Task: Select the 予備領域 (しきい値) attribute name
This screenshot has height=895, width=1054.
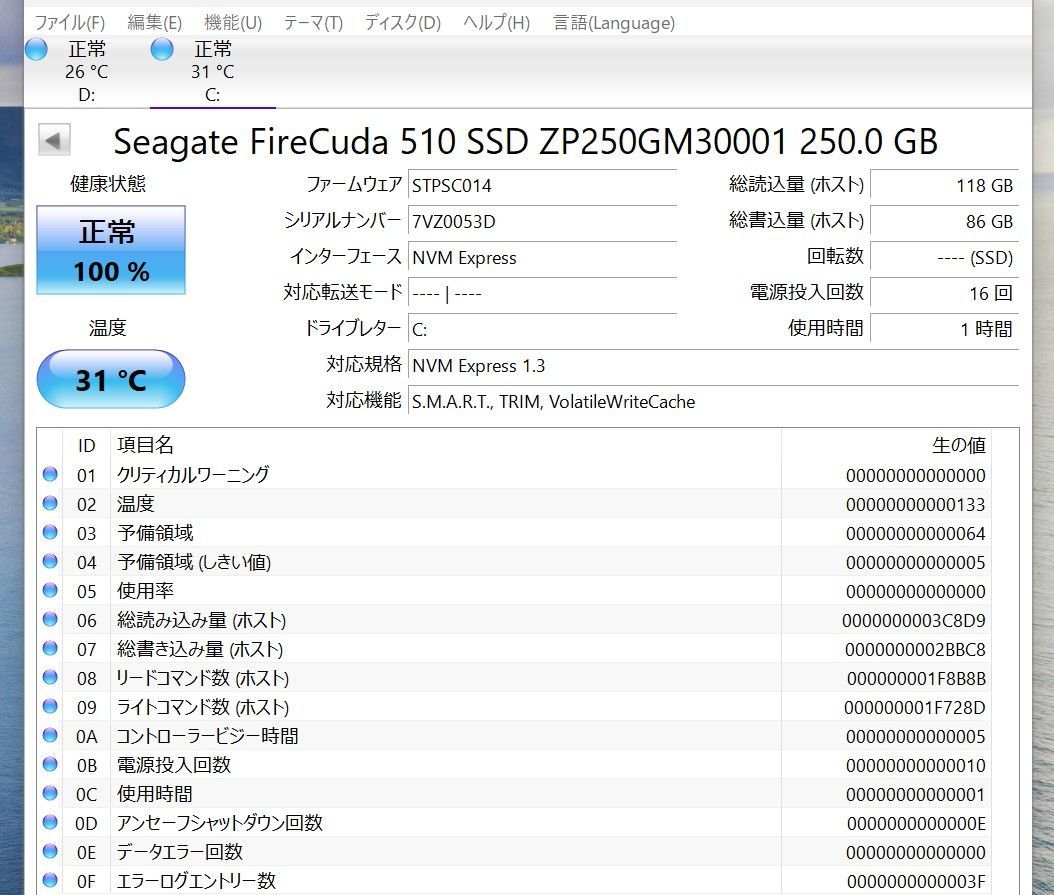Action: [x=194, y=562]
